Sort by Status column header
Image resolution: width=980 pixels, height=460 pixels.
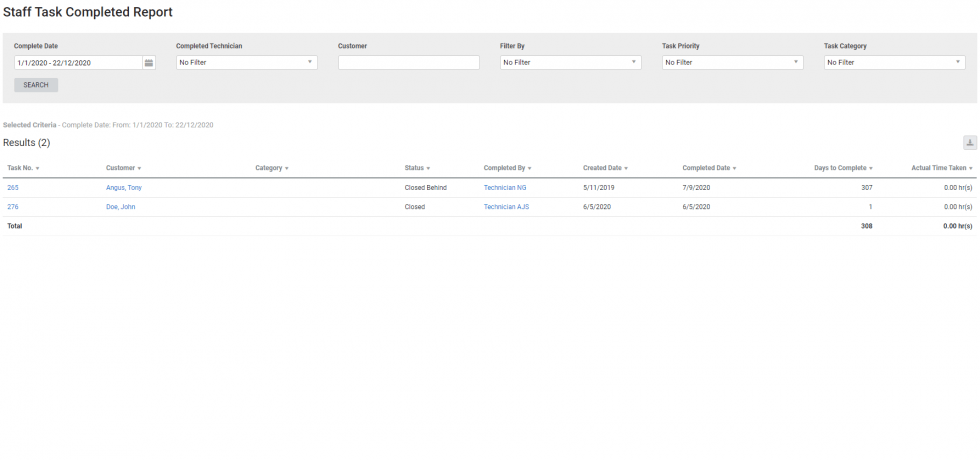(x=416, y=168)
